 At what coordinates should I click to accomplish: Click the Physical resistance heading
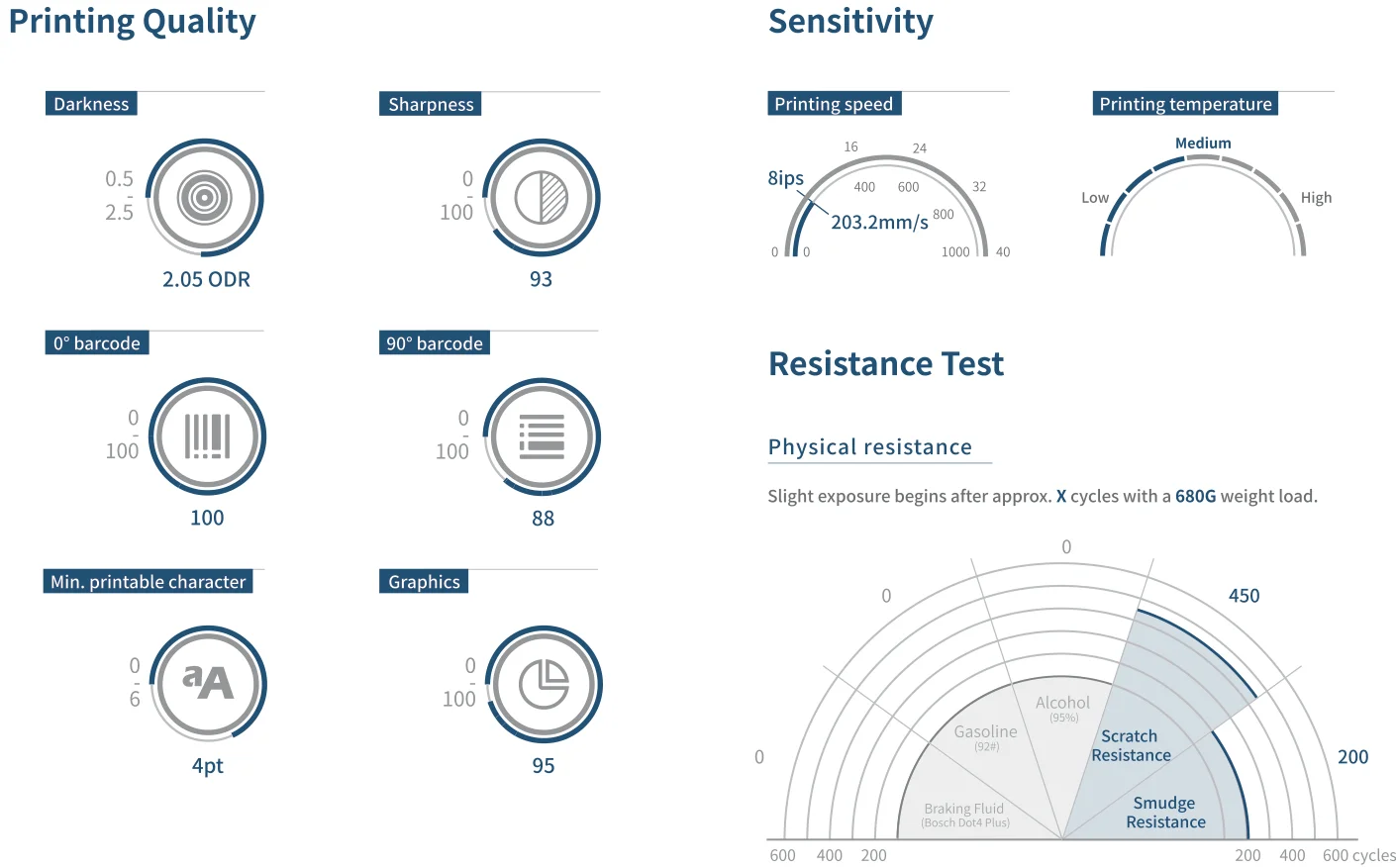(870, 447)
